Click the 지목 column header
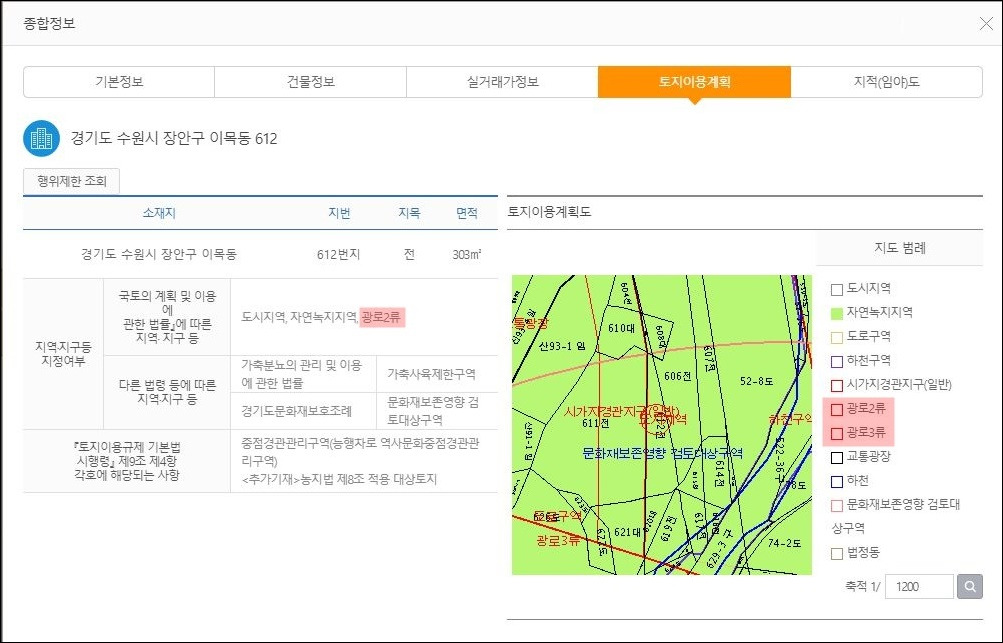Screen dimensions: 1003x643 (409, 213)
